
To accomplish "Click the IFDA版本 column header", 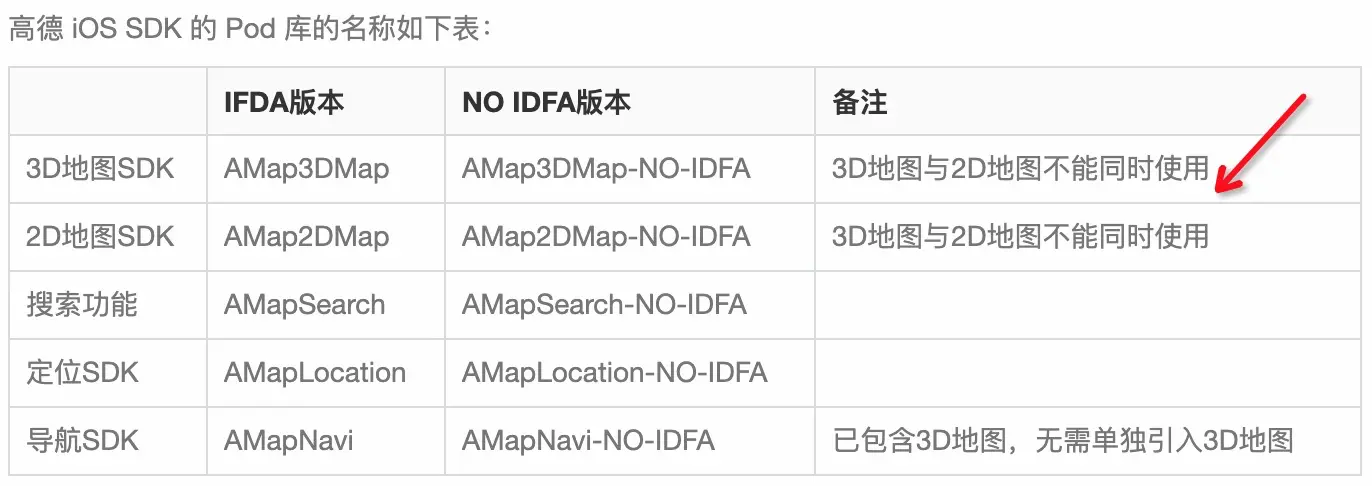I will 284,102.
